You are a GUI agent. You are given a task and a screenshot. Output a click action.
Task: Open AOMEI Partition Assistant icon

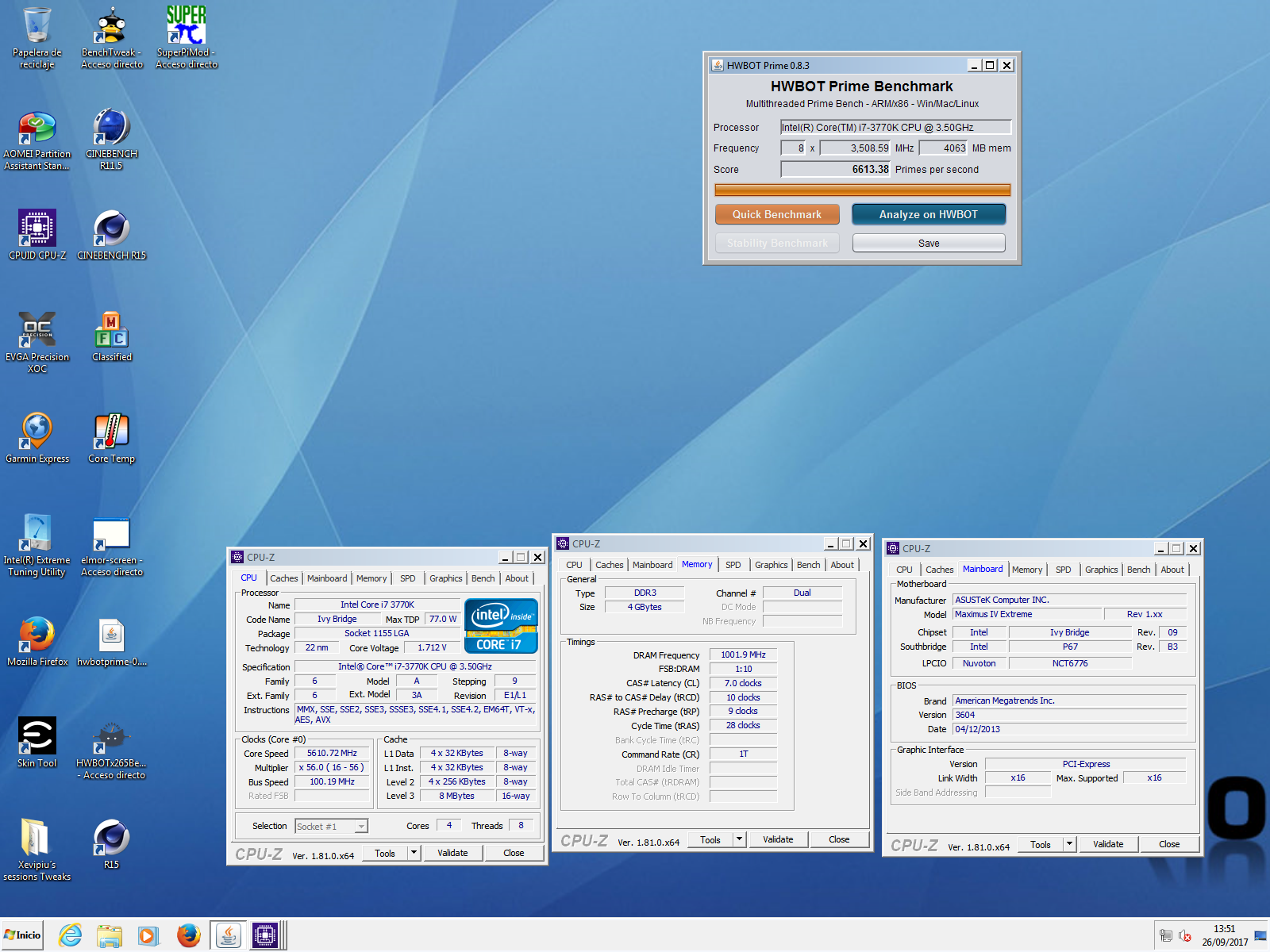click(37, 140)
